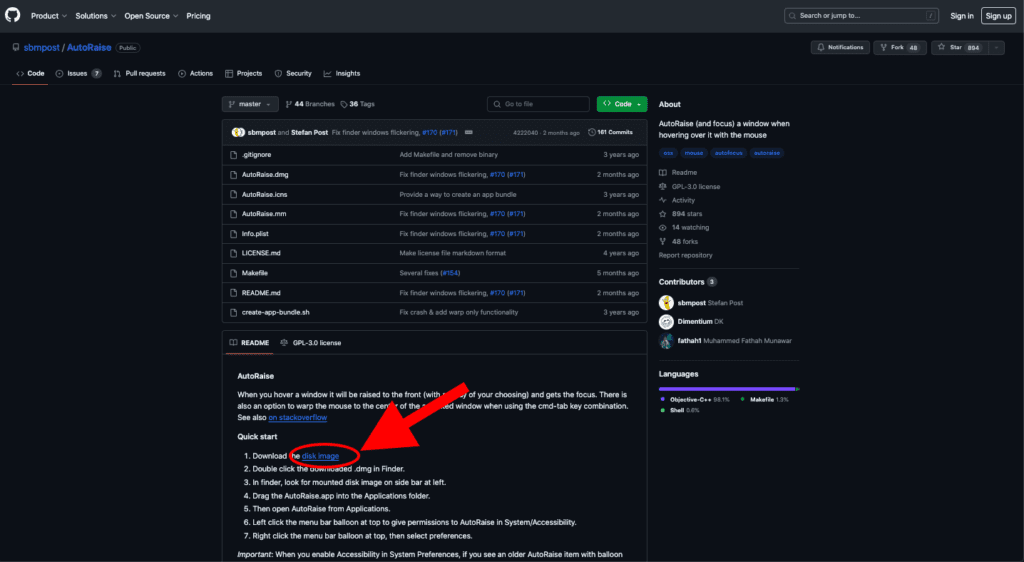The height and width of the screenshot is (562, 1024).
Task: Switch to the Projects tab
Action: (x=244, y=74)
